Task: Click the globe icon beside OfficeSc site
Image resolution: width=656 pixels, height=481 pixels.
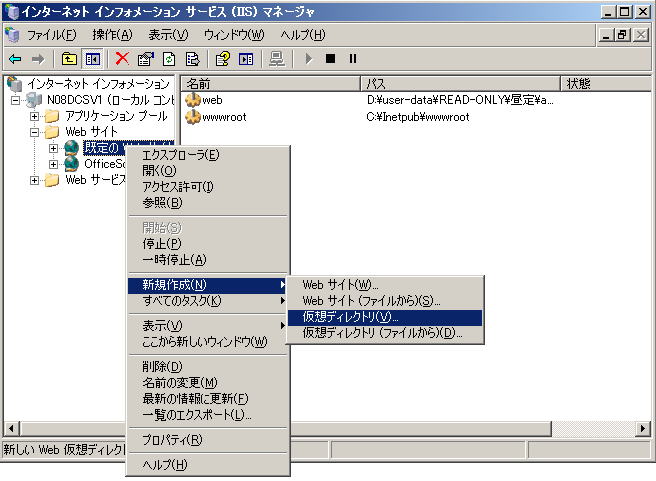Action: 72,164
